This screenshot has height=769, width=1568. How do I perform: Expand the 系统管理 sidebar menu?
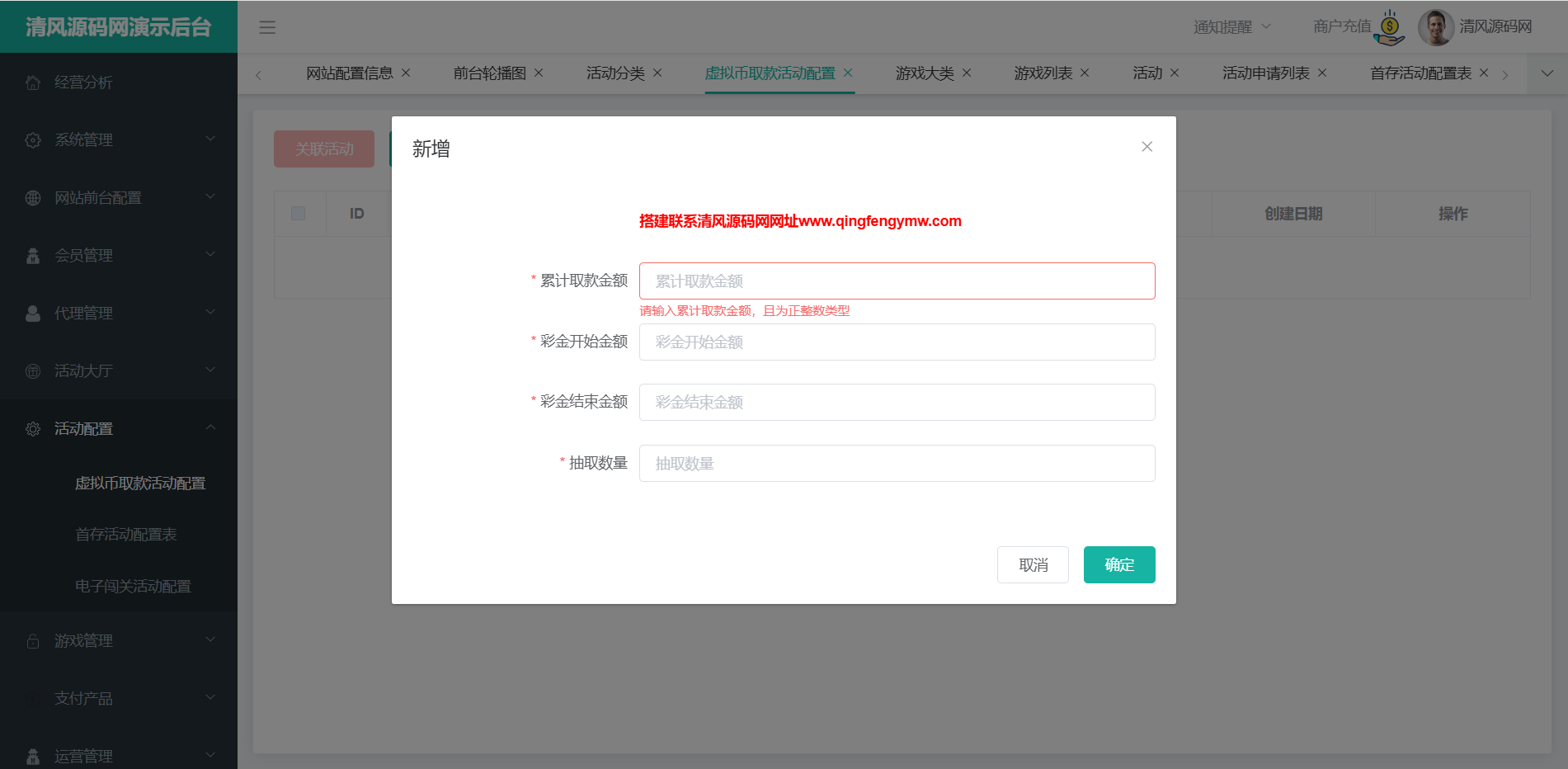[119, 139]
